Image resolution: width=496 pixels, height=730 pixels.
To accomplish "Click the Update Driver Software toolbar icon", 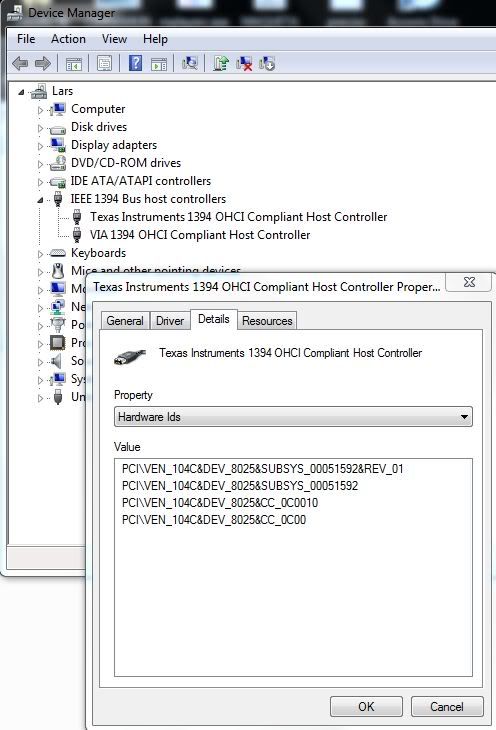I will 221,63.
